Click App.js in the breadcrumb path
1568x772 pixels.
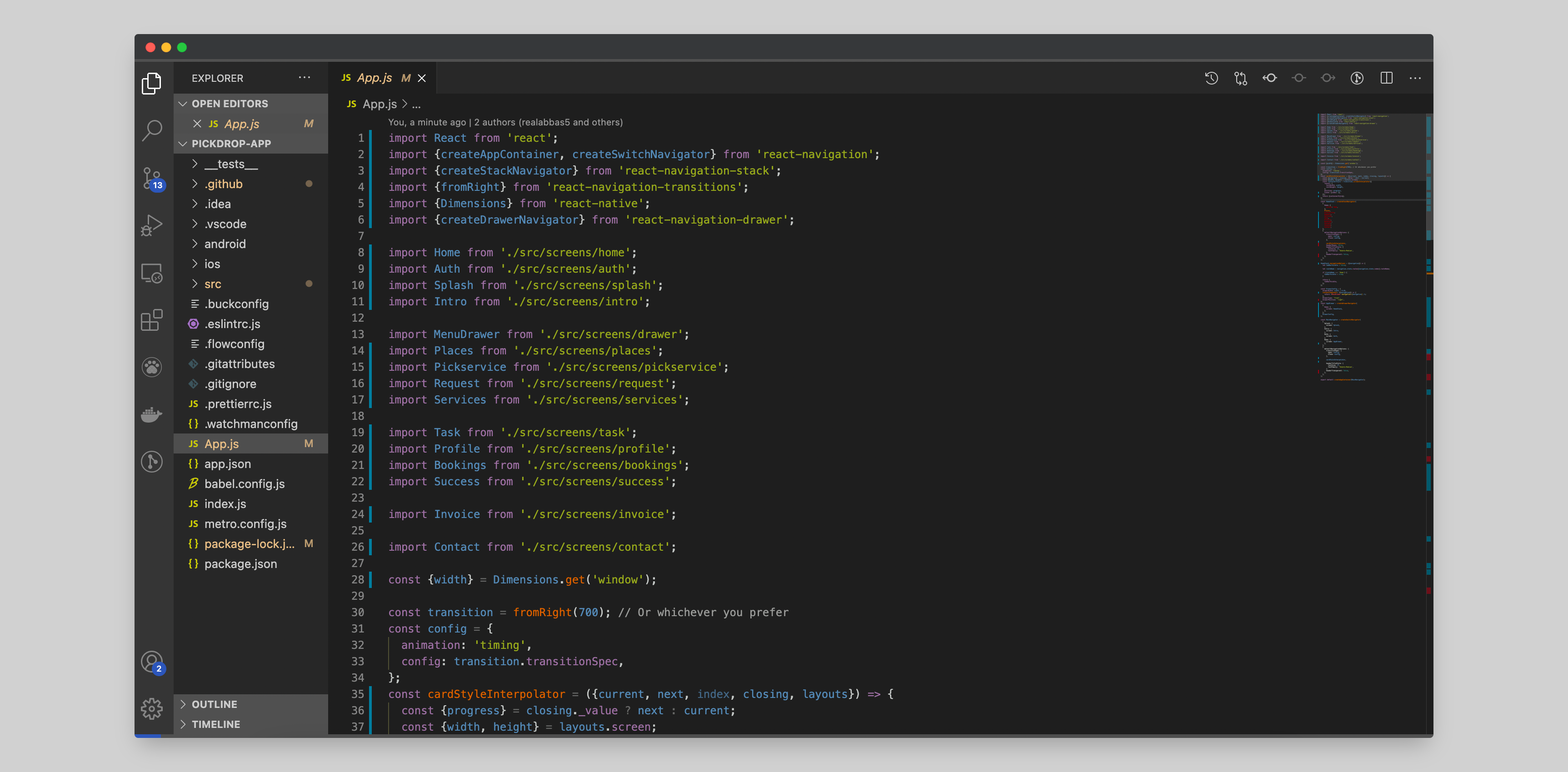pos(379,104)
